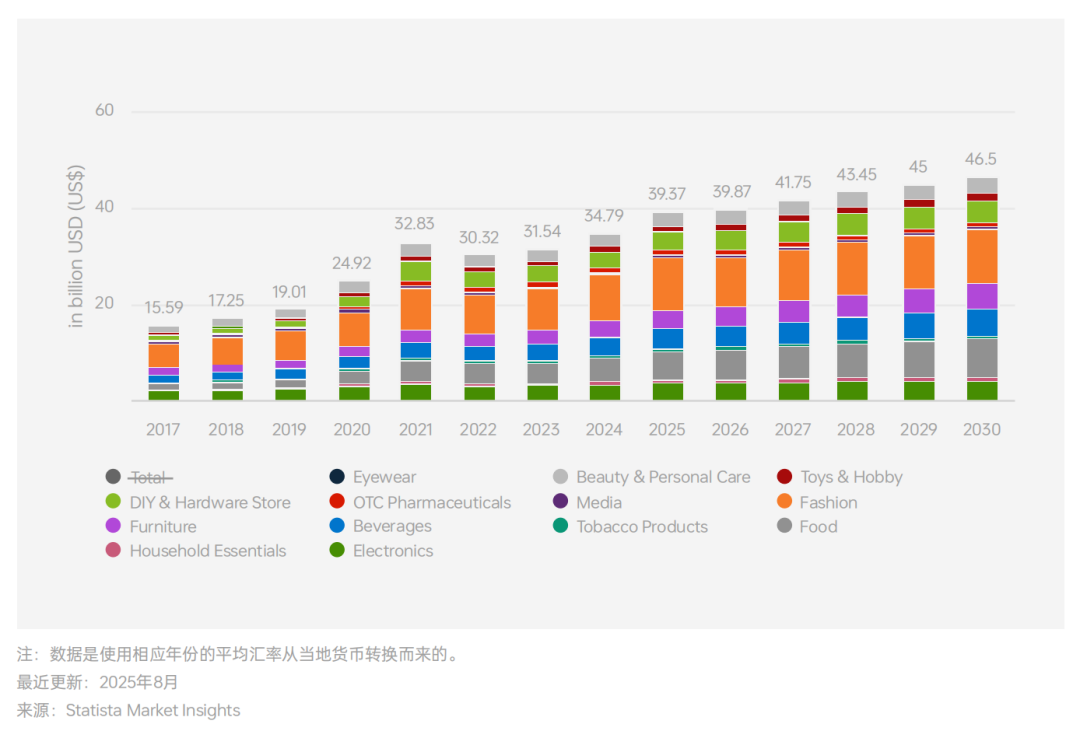
Task: Toggle the struck-through Total legend entry
Action: pyautogui.click(x=139, y=477)
